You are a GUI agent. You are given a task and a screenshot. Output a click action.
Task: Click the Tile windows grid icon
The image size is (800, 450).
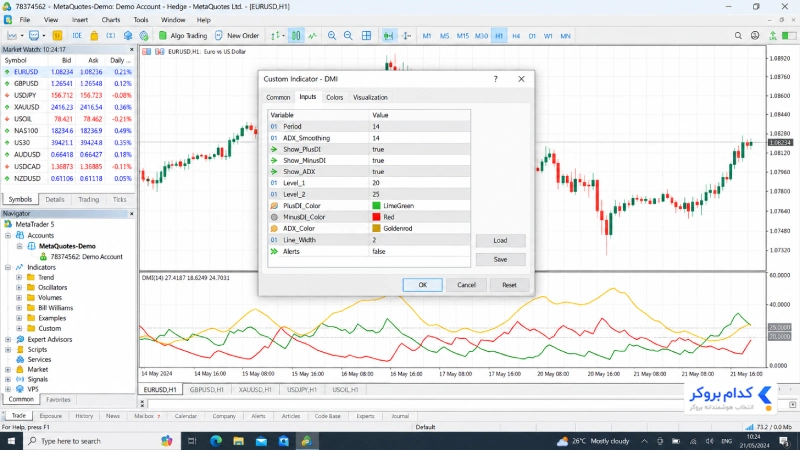[x=366, y=36]
